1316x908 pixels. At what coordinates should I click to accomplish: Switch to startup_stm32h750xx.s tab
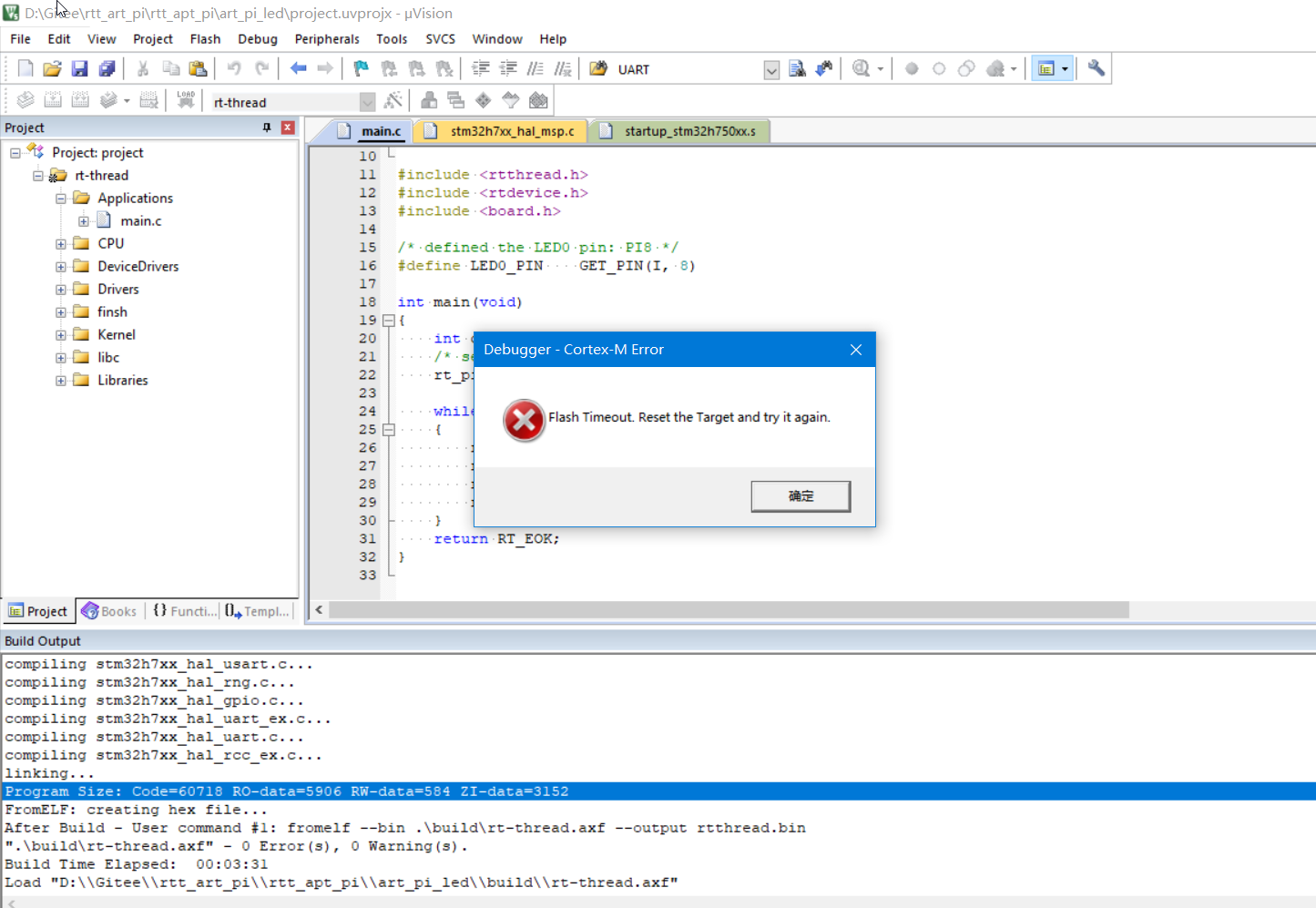pos(679,131)
